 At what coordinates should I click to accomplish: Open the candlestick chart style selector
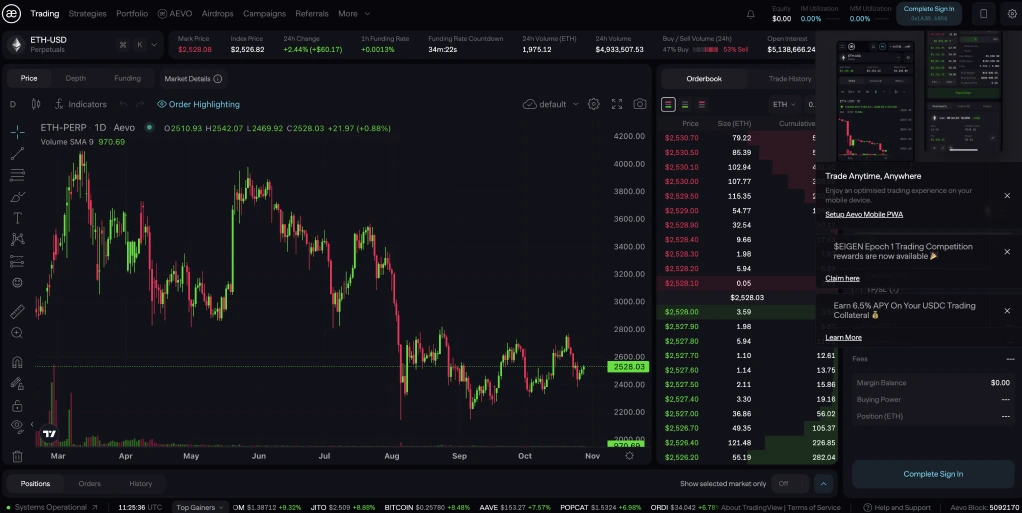point(36,104)
